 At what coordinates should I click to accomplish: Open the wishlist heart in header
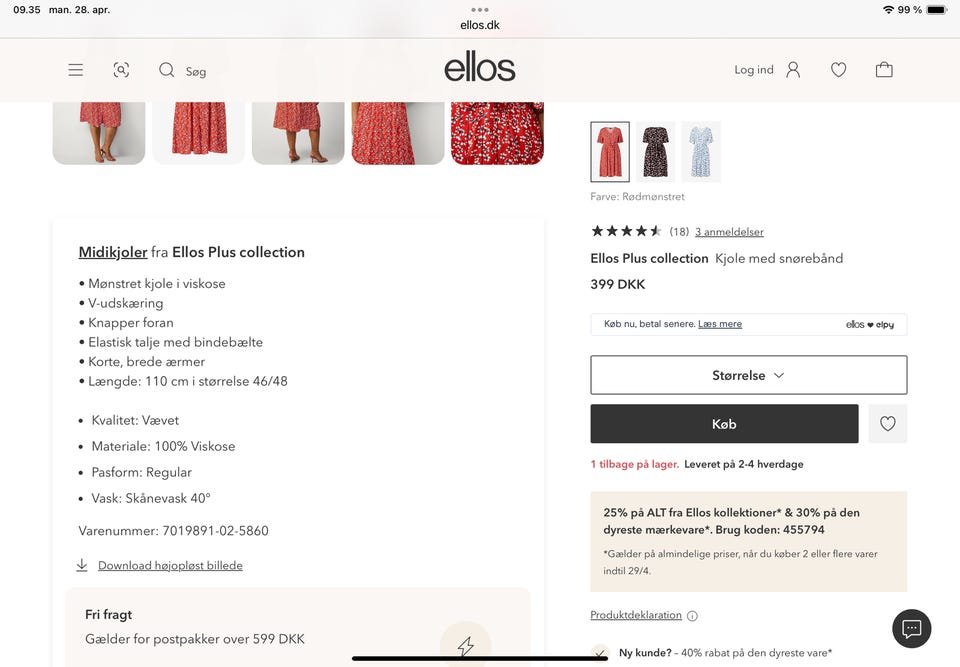838,70
